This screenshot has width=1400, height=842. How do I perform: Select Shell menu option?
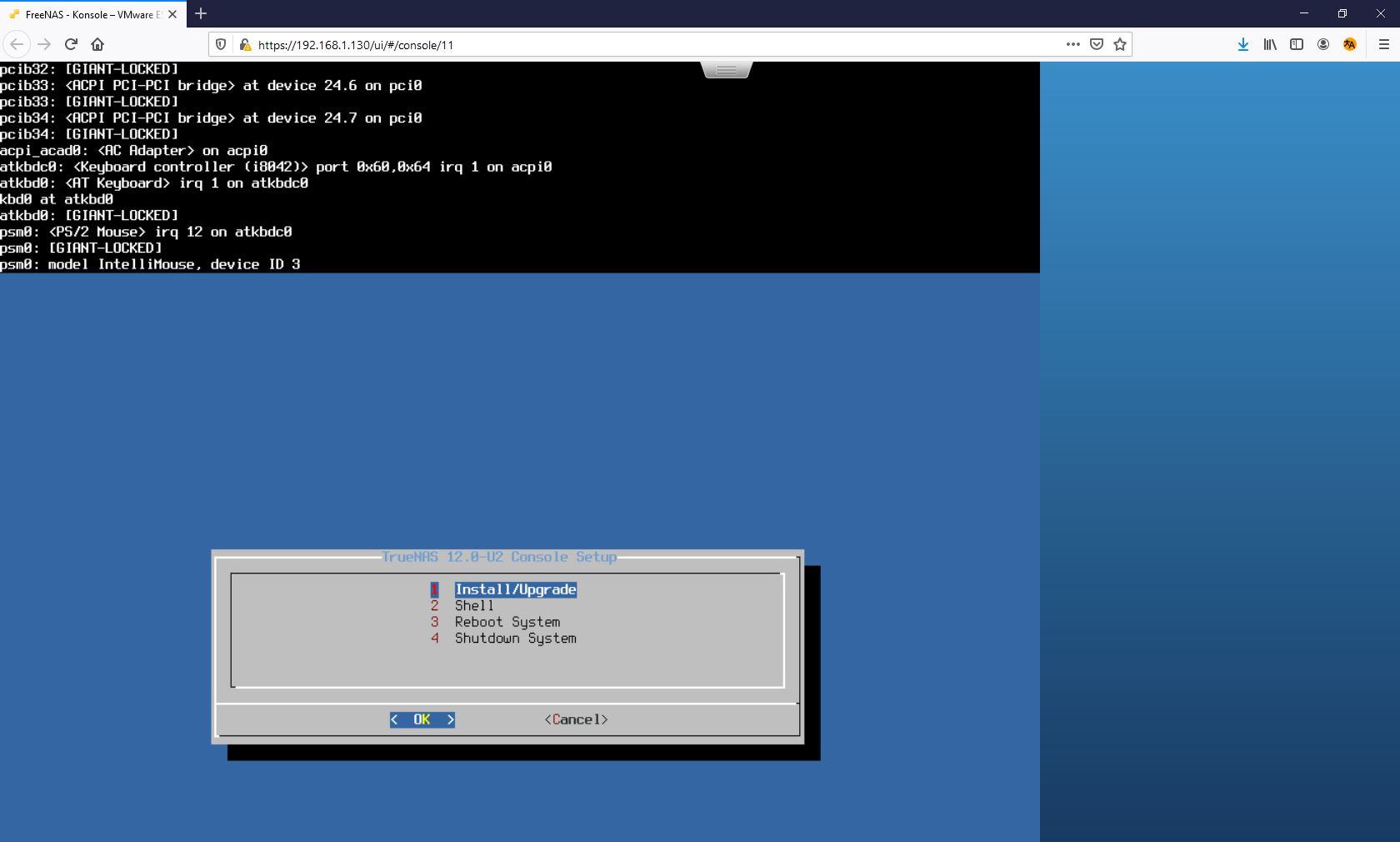pos(474,606)
